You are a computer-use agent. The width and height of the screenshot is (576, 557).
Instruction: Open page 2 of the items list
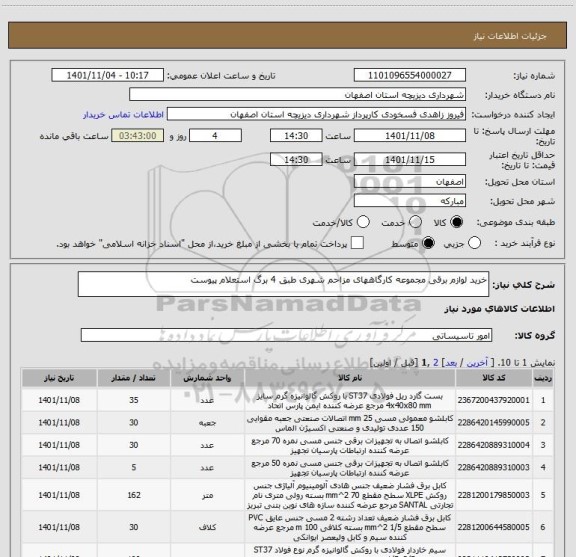436,363
